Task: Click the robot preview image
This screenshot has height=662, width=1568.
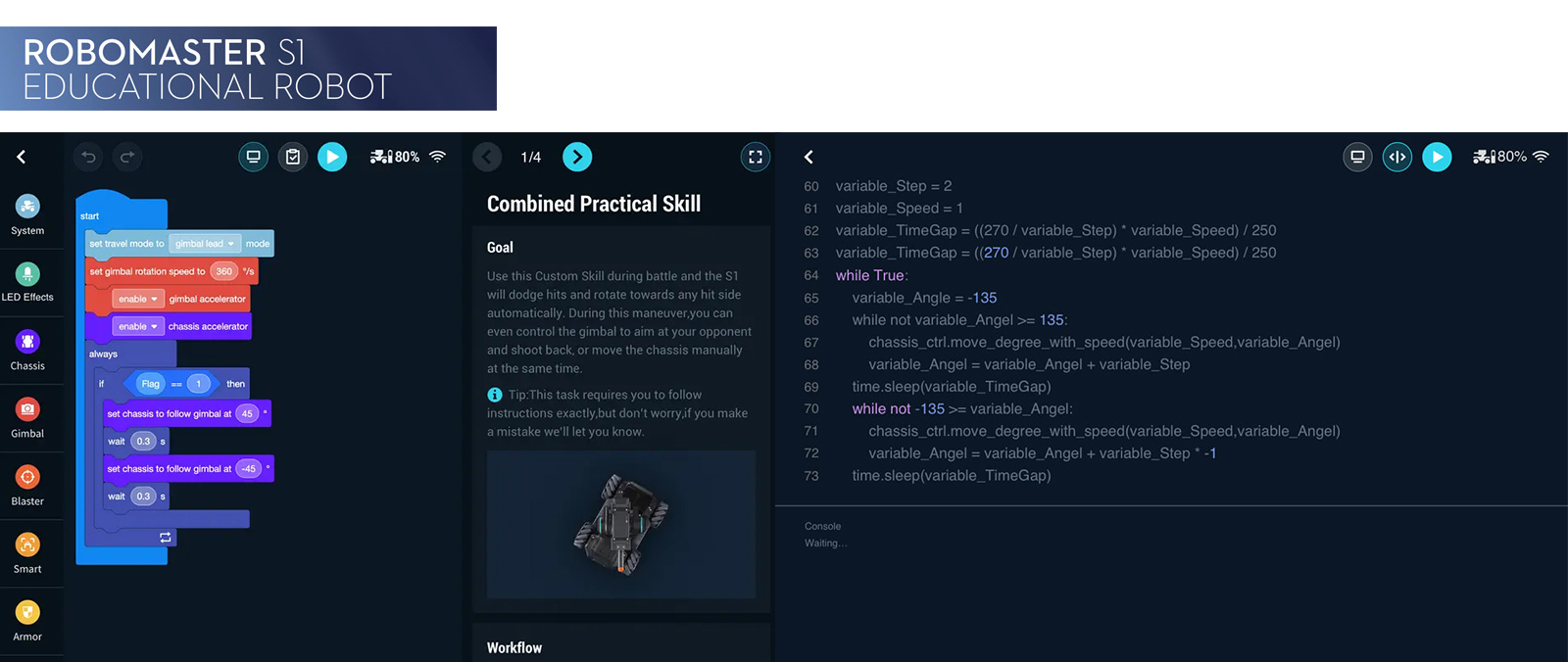Action: click(621, 525)
